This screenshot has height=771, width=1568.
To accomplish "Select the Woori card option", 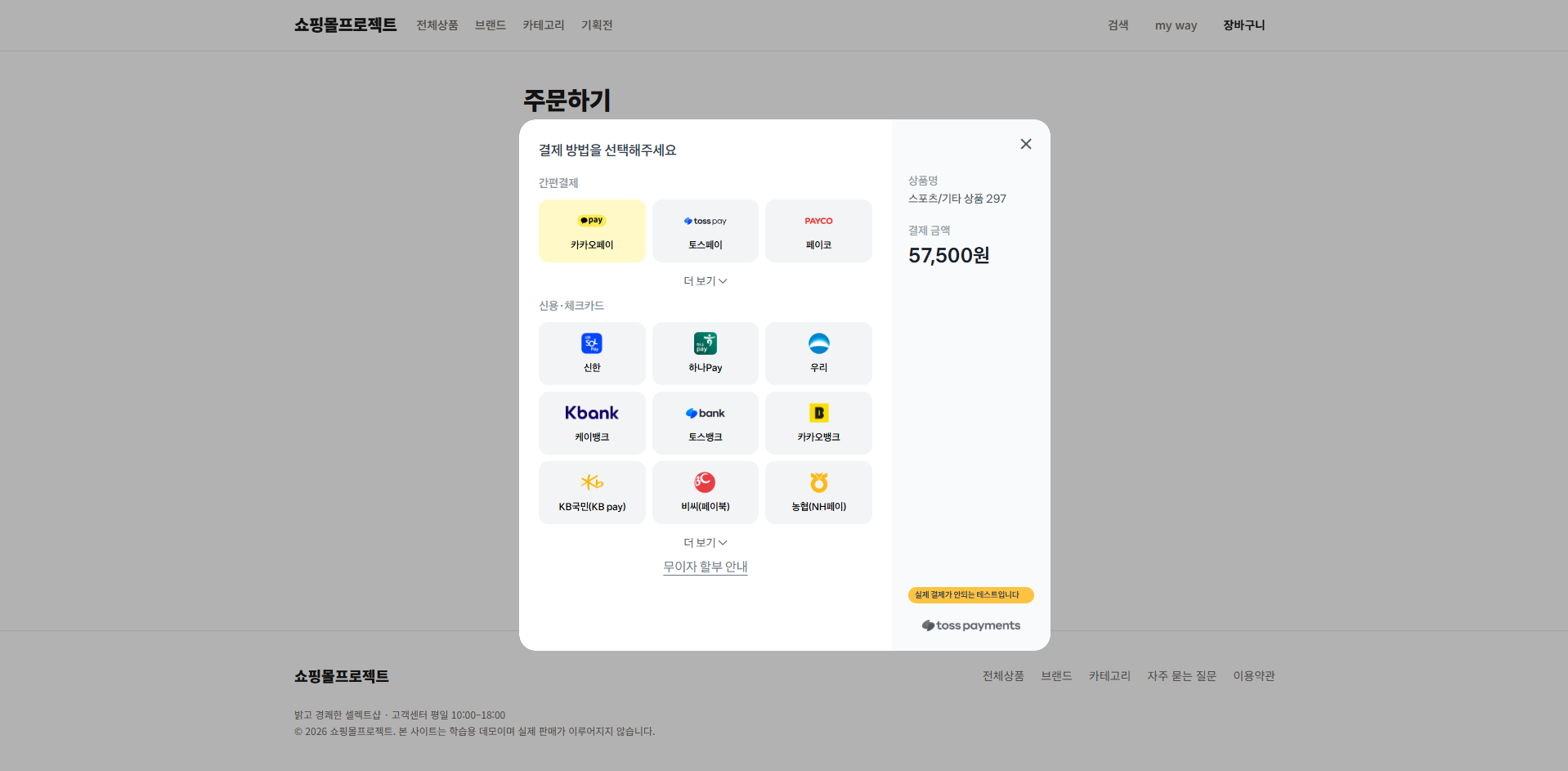I will click(818, 353).
